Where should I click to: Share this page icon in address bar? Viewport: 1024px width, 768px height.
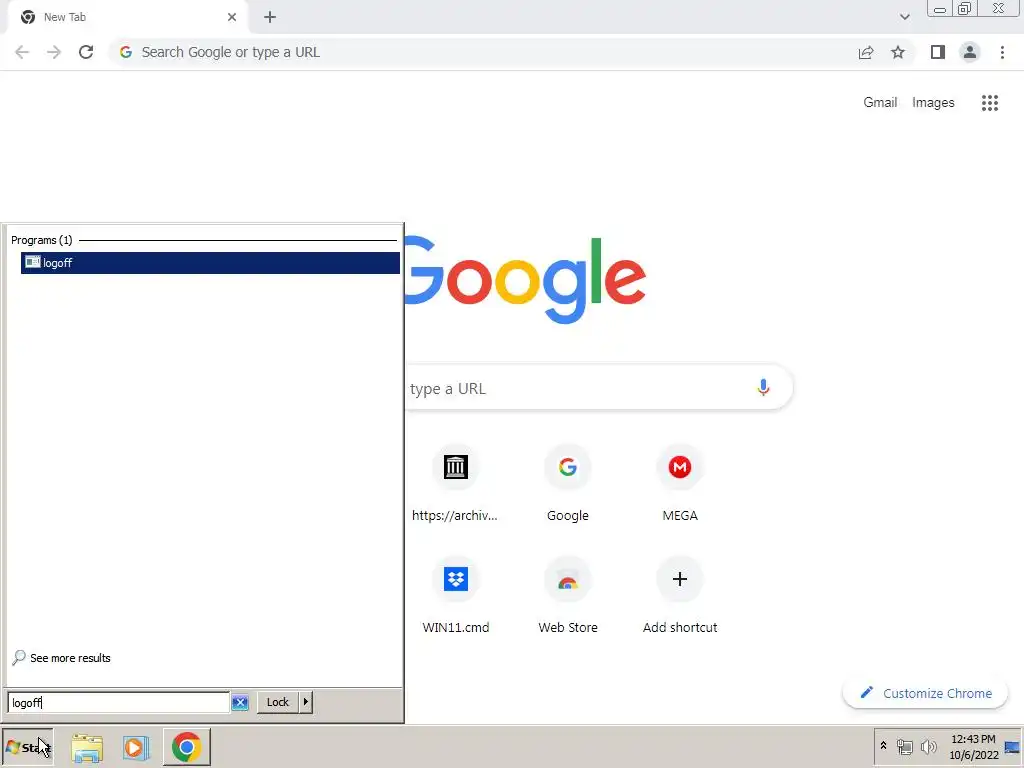[x=866, y=52]
